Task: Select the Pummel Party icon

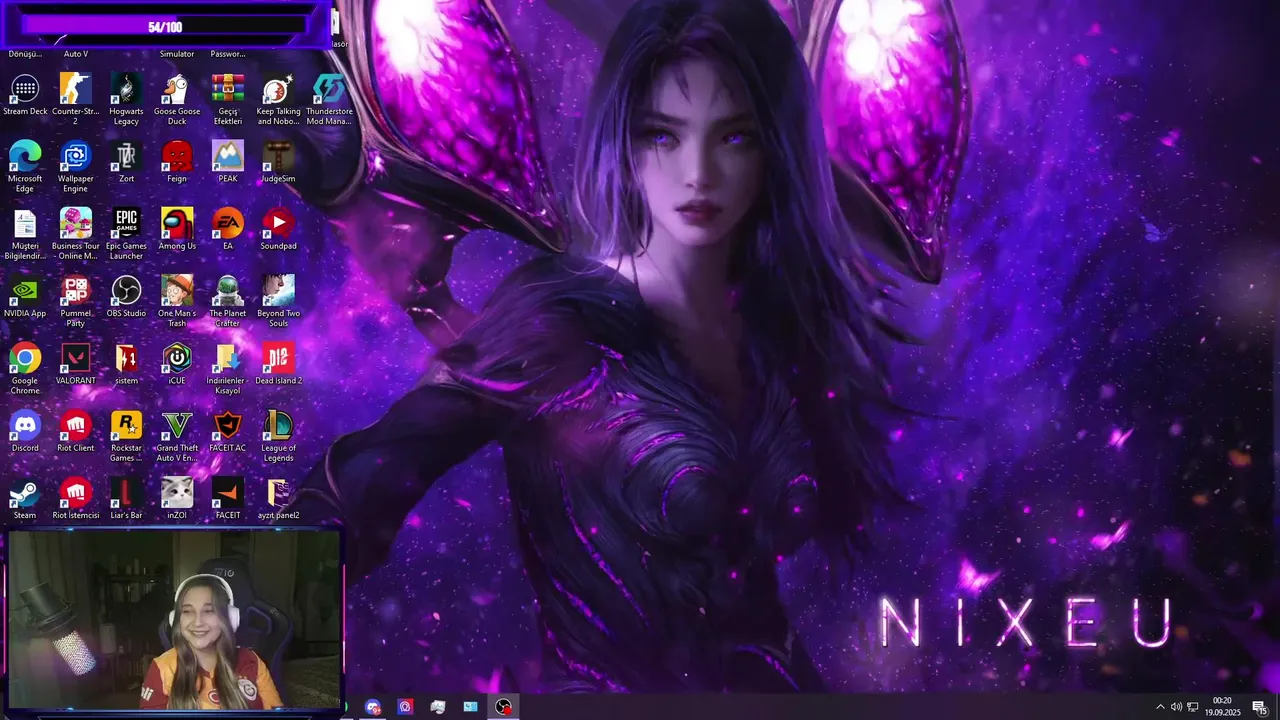Action: (x=75, y=300)
